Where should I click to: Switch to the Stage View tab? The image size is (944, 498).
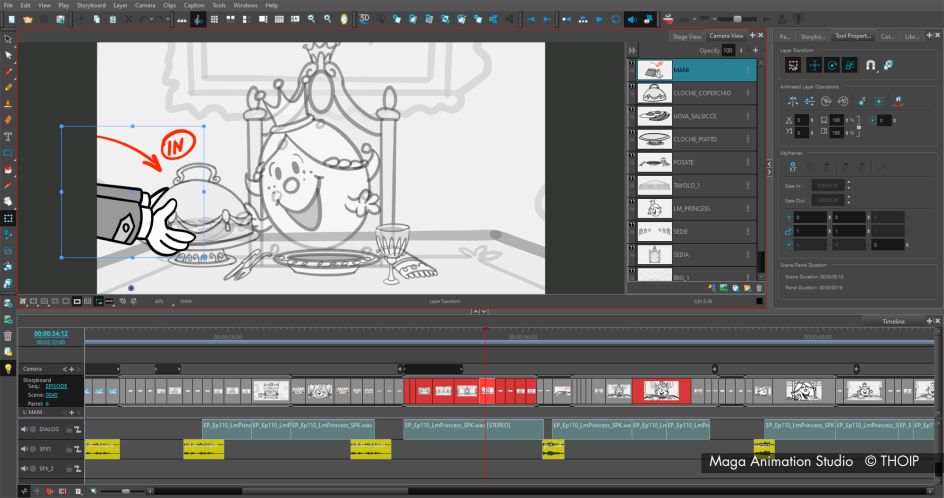[x=686, y=37]
